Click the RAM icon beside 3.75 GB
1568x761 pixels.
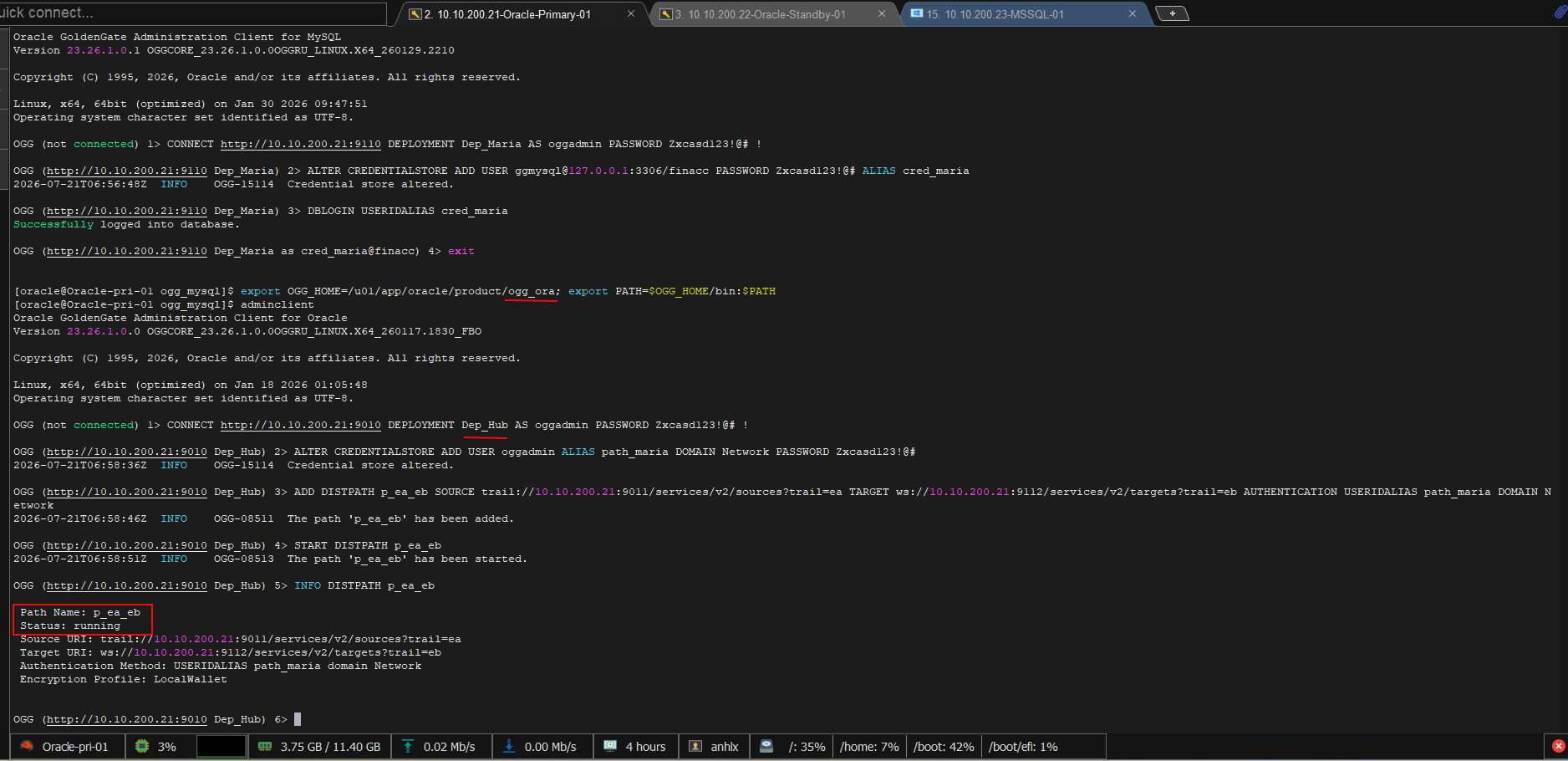pos(265,746)
